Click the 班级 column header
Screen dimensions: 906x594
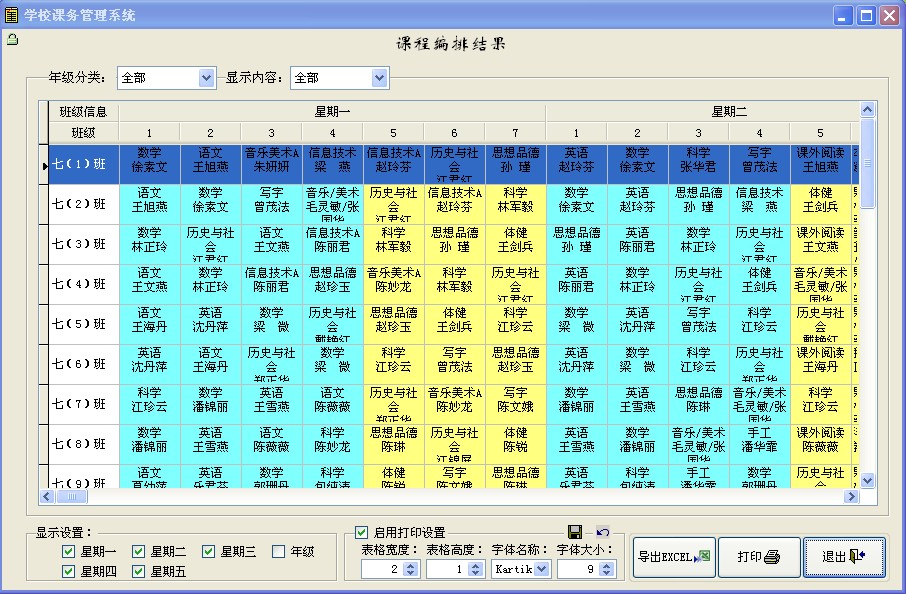click(x=83, y=133)
